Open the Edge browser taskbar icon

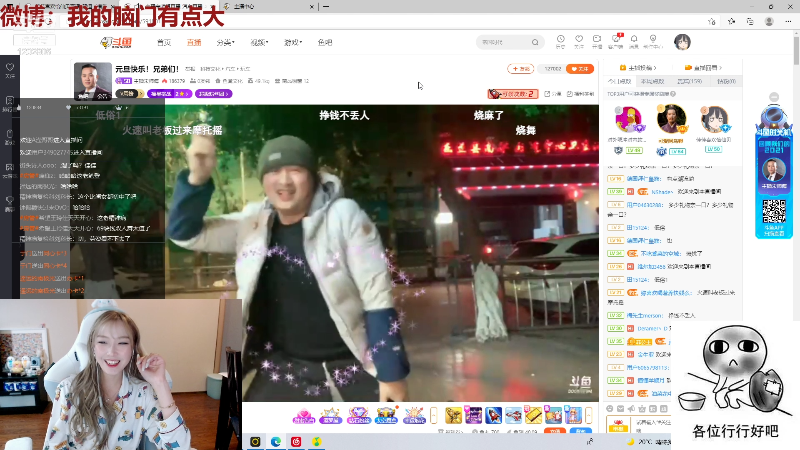[276, 442]
